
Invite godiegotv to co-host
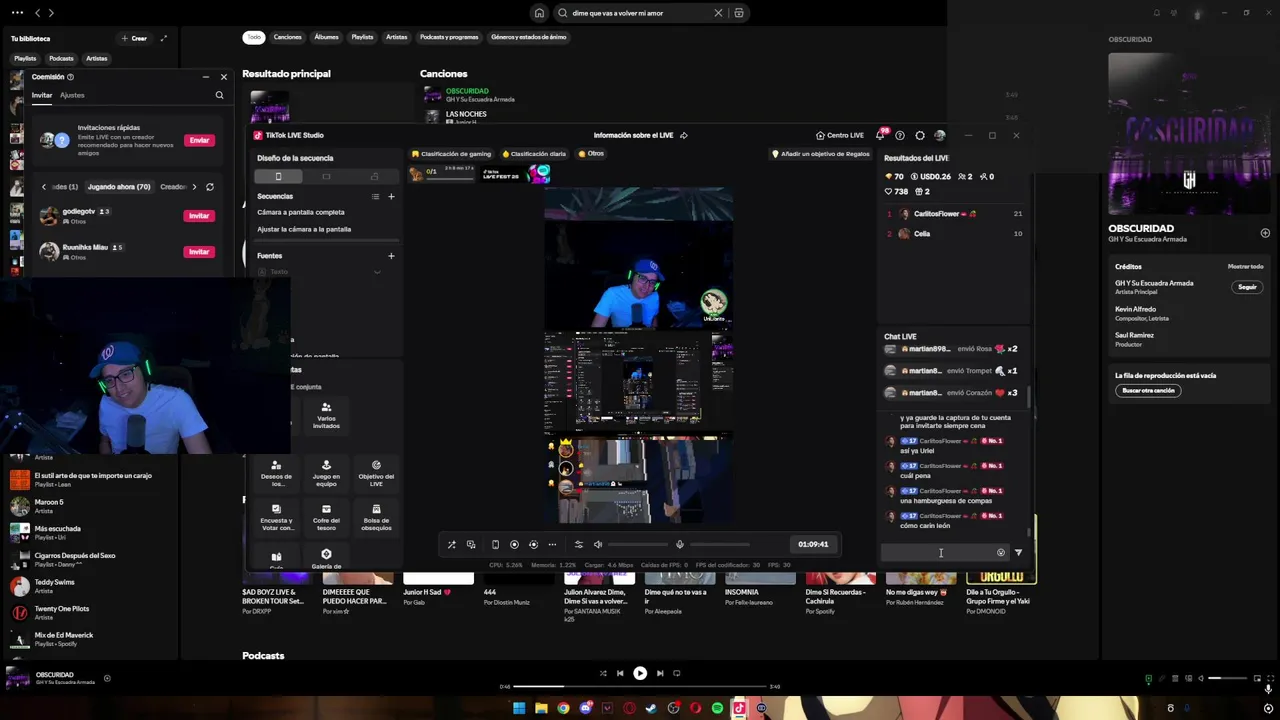[199, 216]
